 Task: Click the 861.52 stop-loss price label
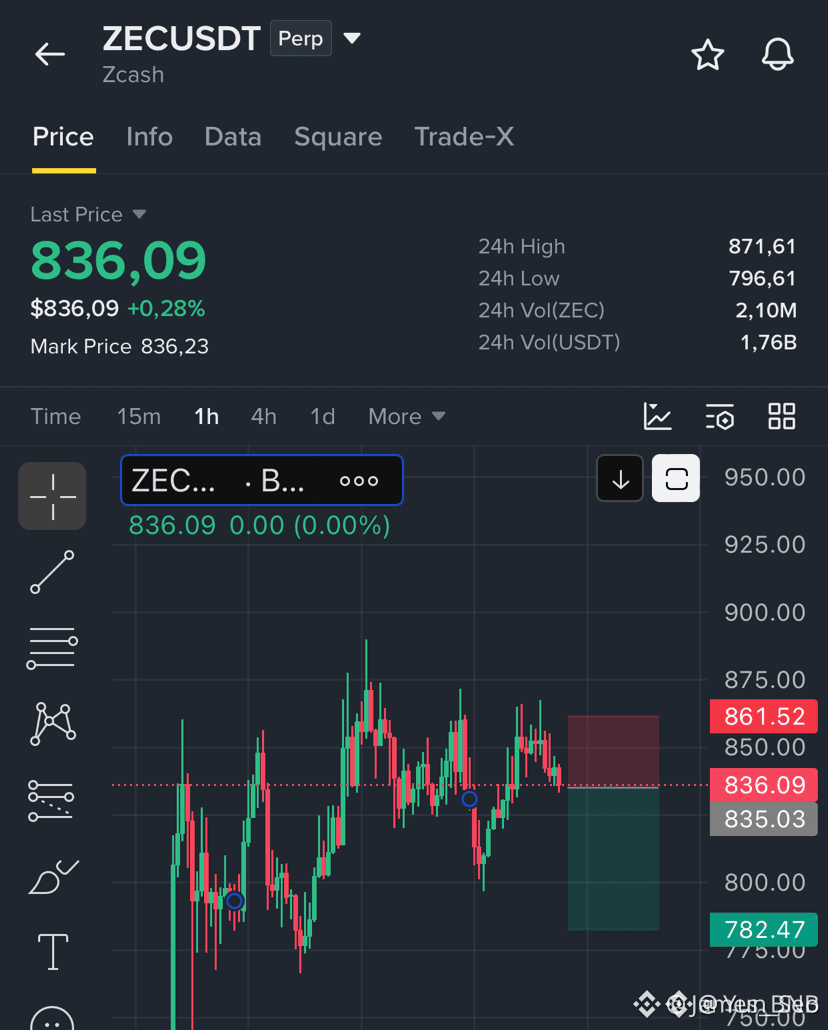pos(764,716)
